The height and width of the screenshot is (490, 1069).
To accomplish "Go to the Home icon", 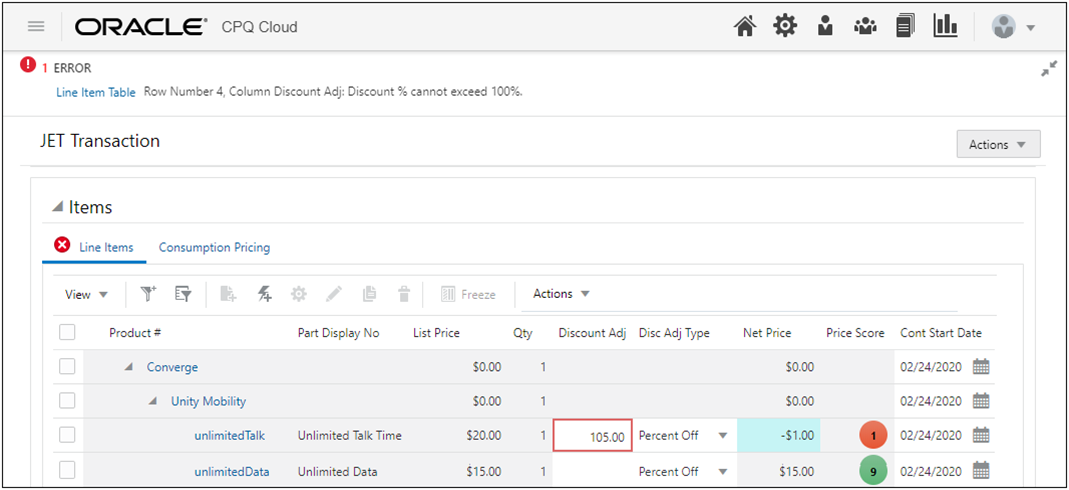I will tap(745, 27).
